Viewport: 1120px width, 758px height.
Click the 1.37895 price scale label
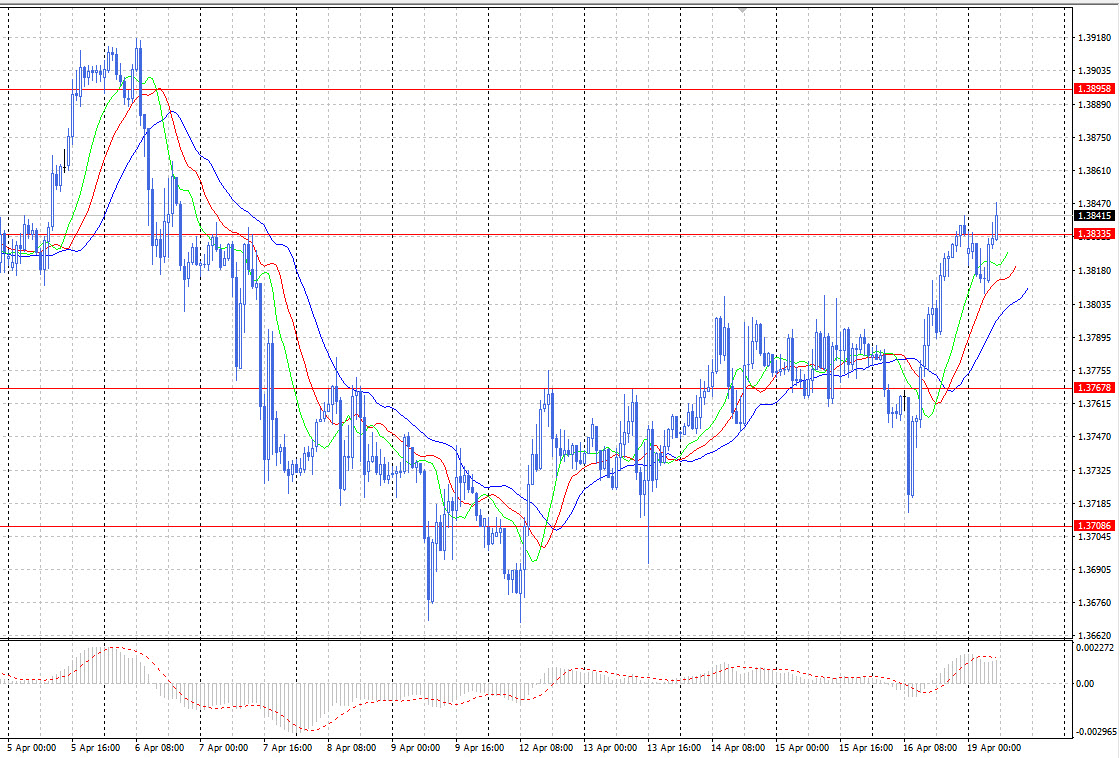point(1094,337)
